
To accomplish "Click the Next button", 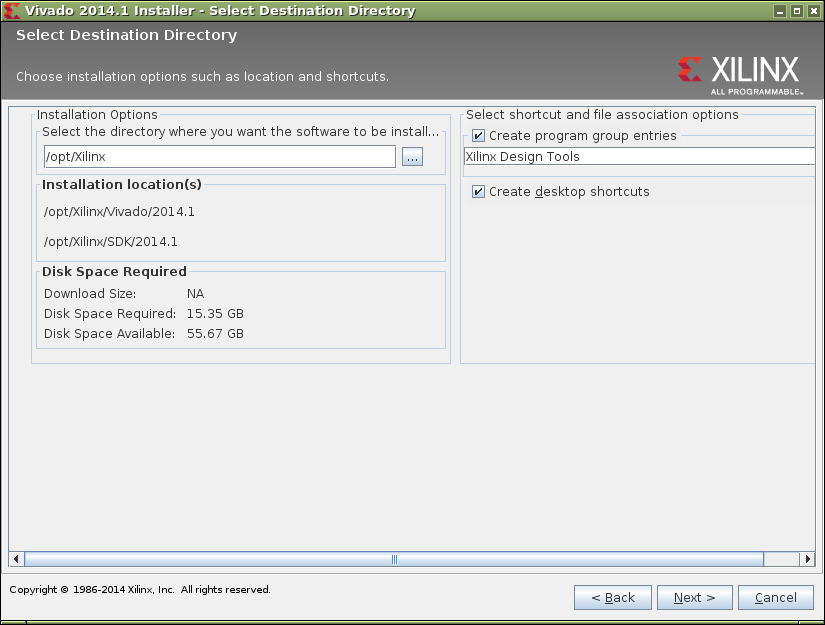I will (x=695, y=598).
